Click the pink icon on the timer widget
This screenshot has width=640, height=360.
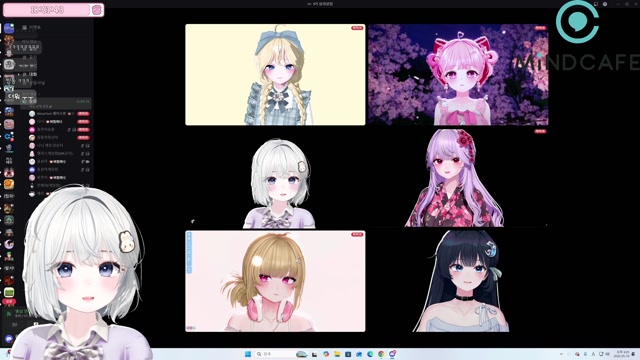coord(97,10)
